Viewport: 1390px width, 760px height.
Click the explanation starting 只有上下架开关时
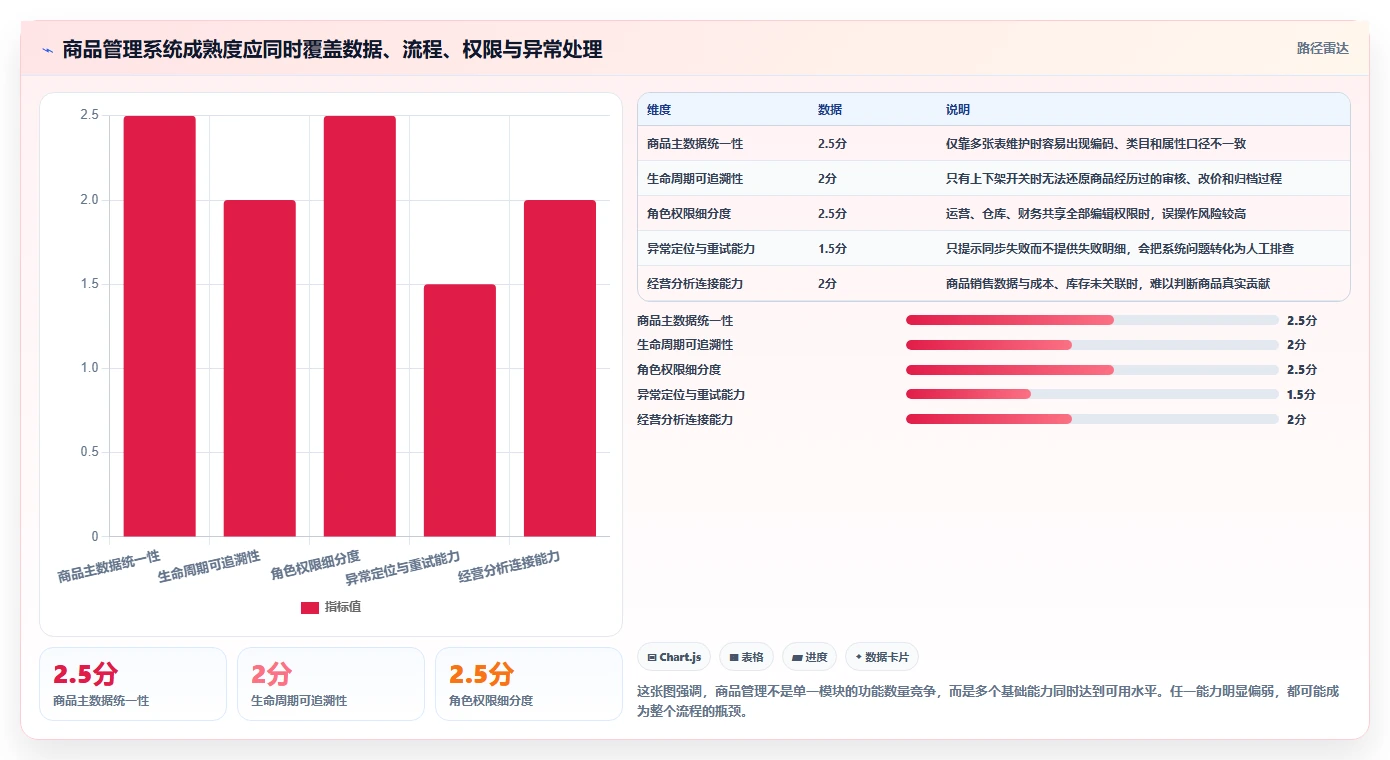pos(1114,179)
